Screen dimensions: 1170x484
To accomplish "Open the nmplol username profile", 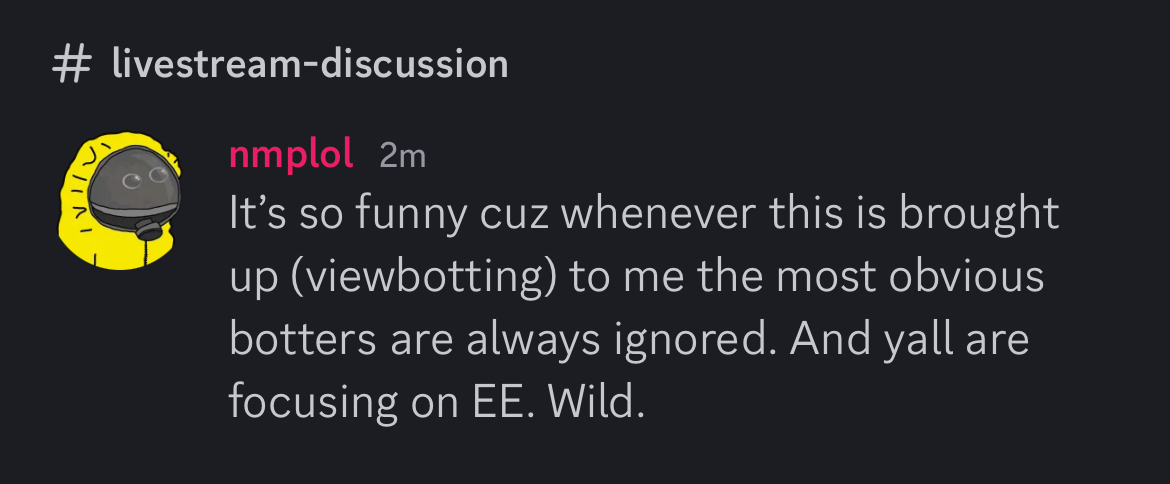I will click(x=291, y=155).
